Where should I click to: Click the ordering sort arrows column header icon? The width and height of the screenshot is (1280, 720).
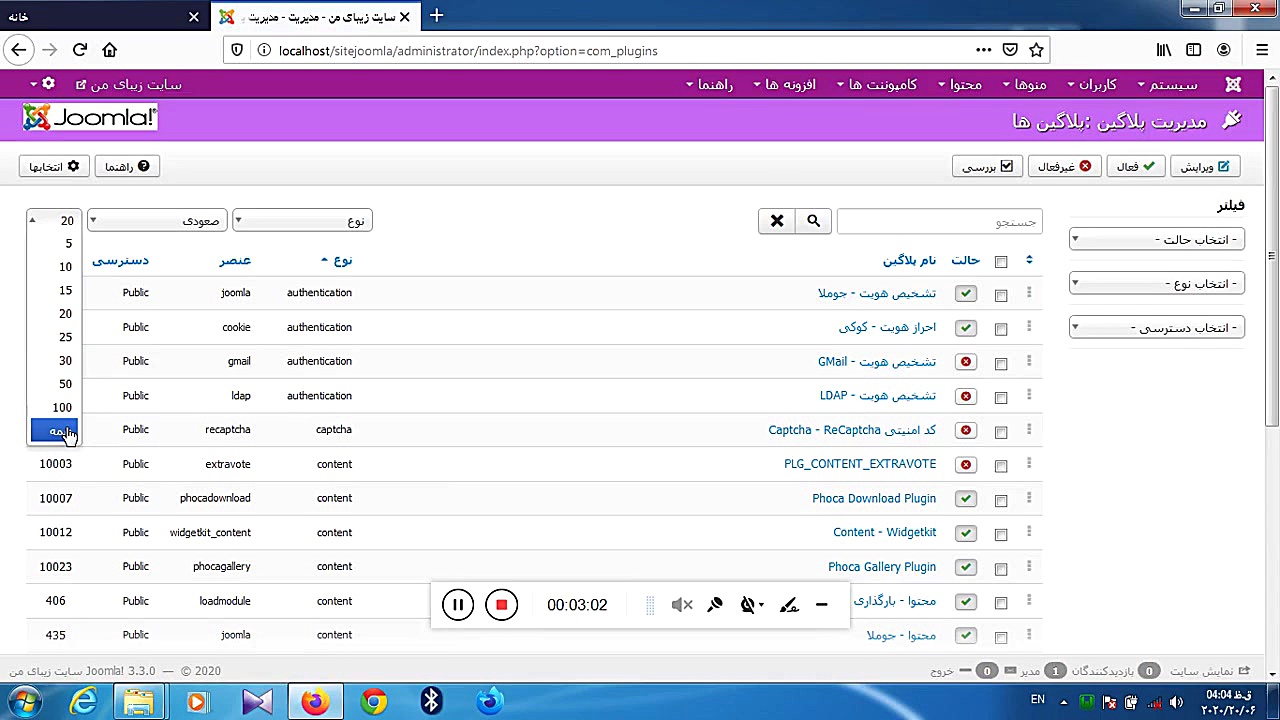point(1029,260)
